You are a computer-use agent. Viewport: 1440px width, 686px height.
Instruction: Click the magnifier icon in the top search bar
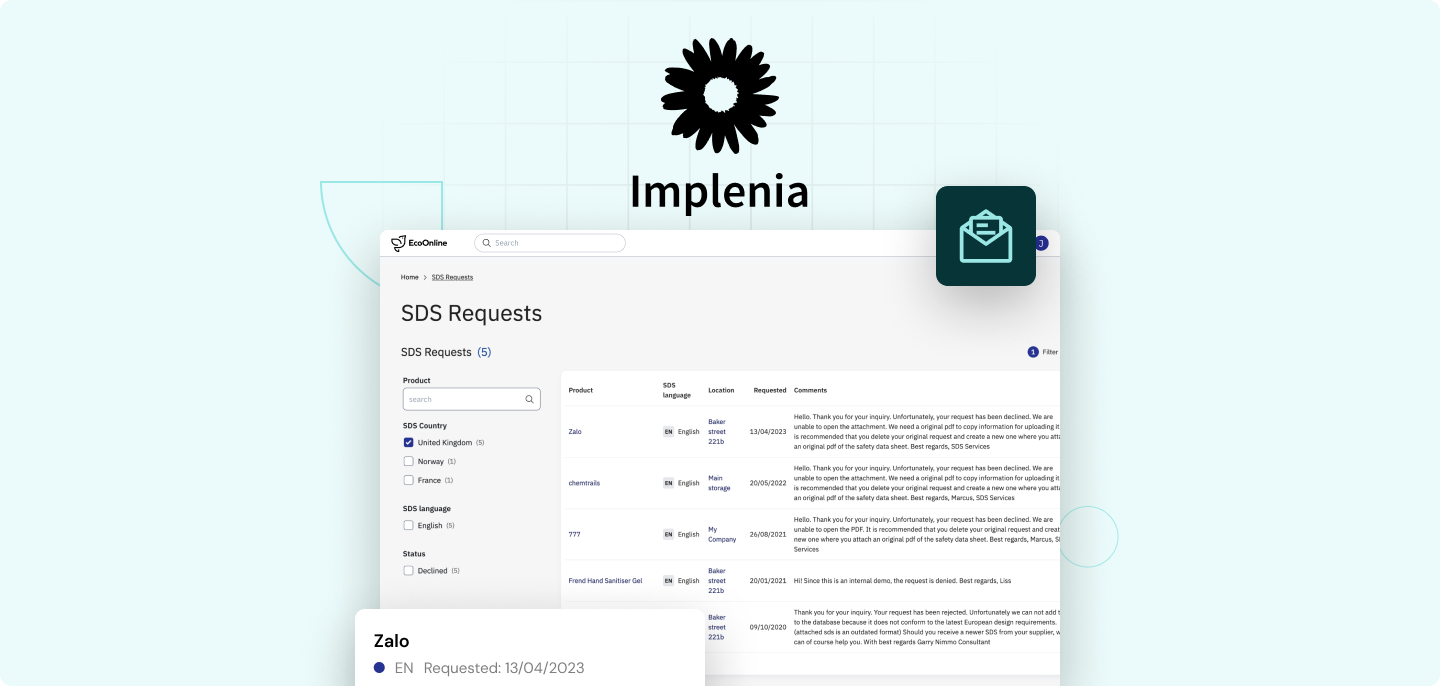click(x=487, y=242)
